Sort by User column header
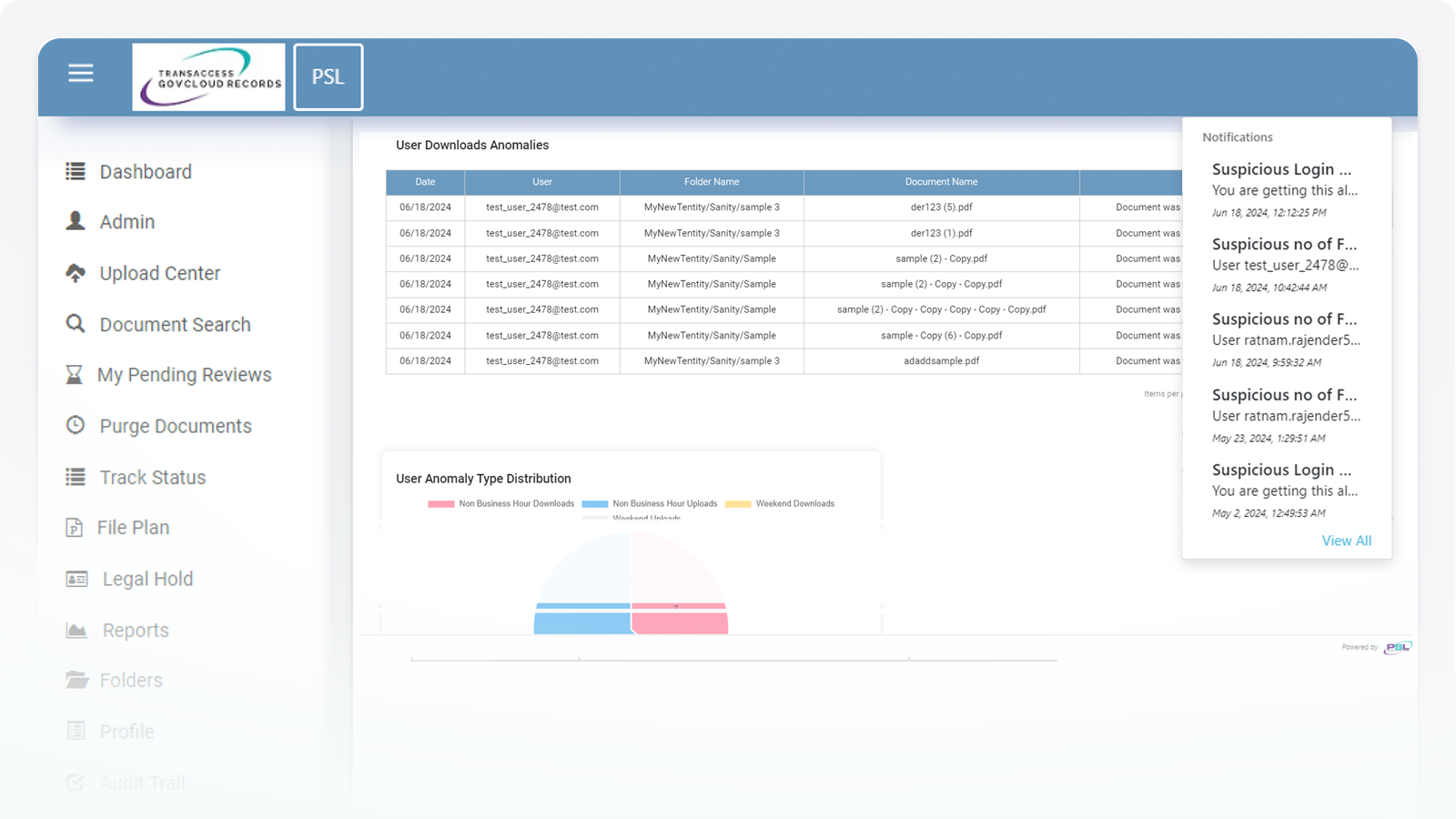This screenshot has height=819, width=1456. (542, 182)
